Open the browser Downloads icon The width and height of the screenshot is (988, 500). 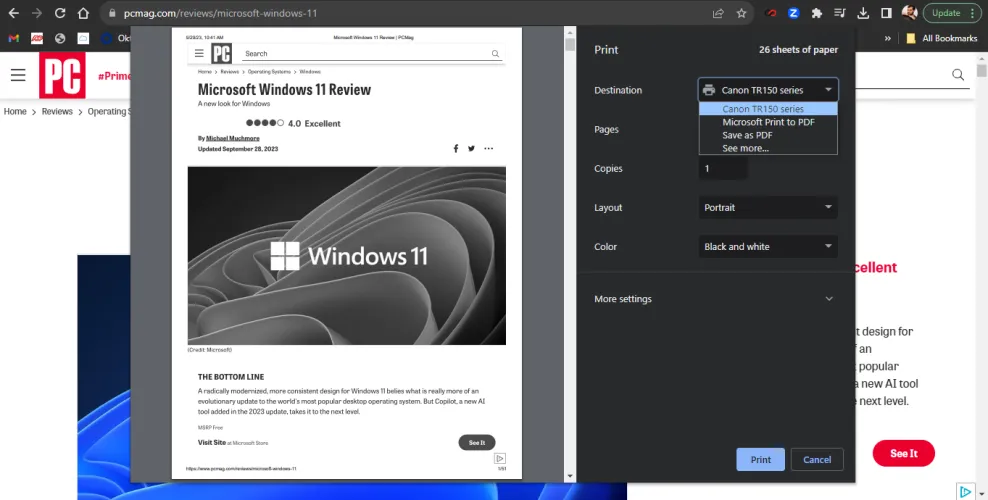click(862, 13)
